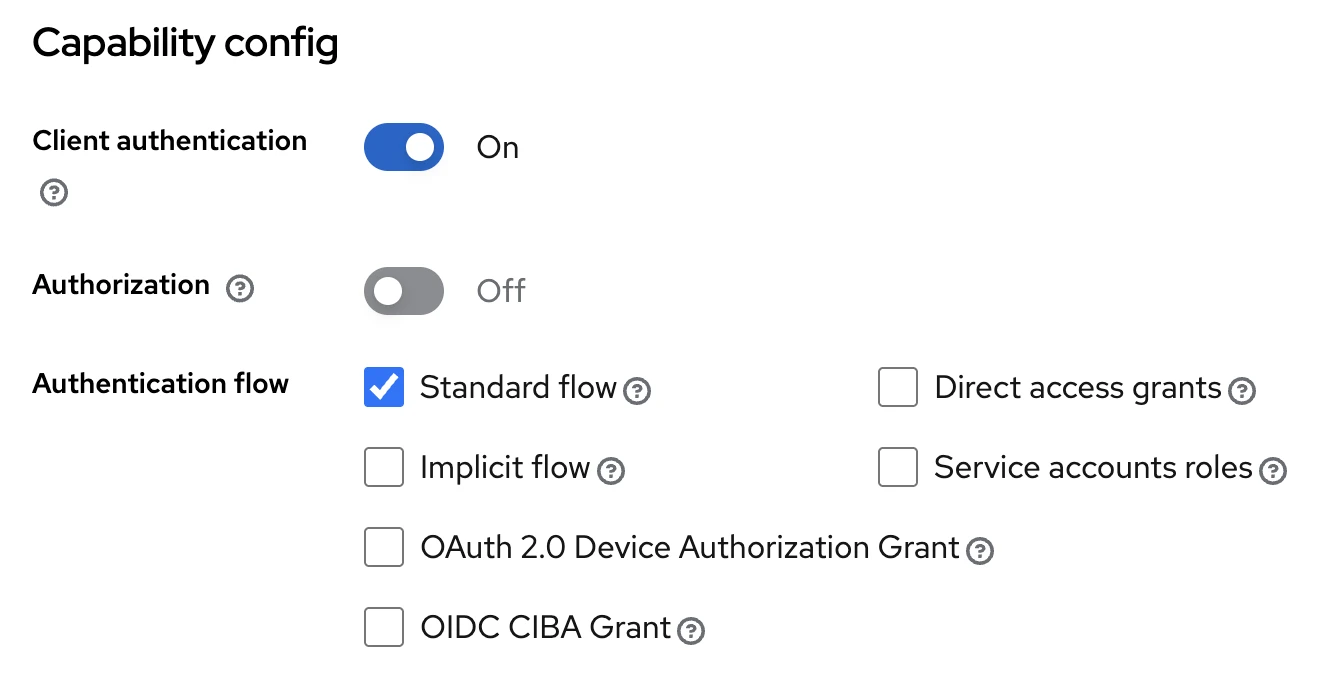Click the Direct access grants label text
The height and width of the screenshot is (688, 1328).
point(1074,388)
